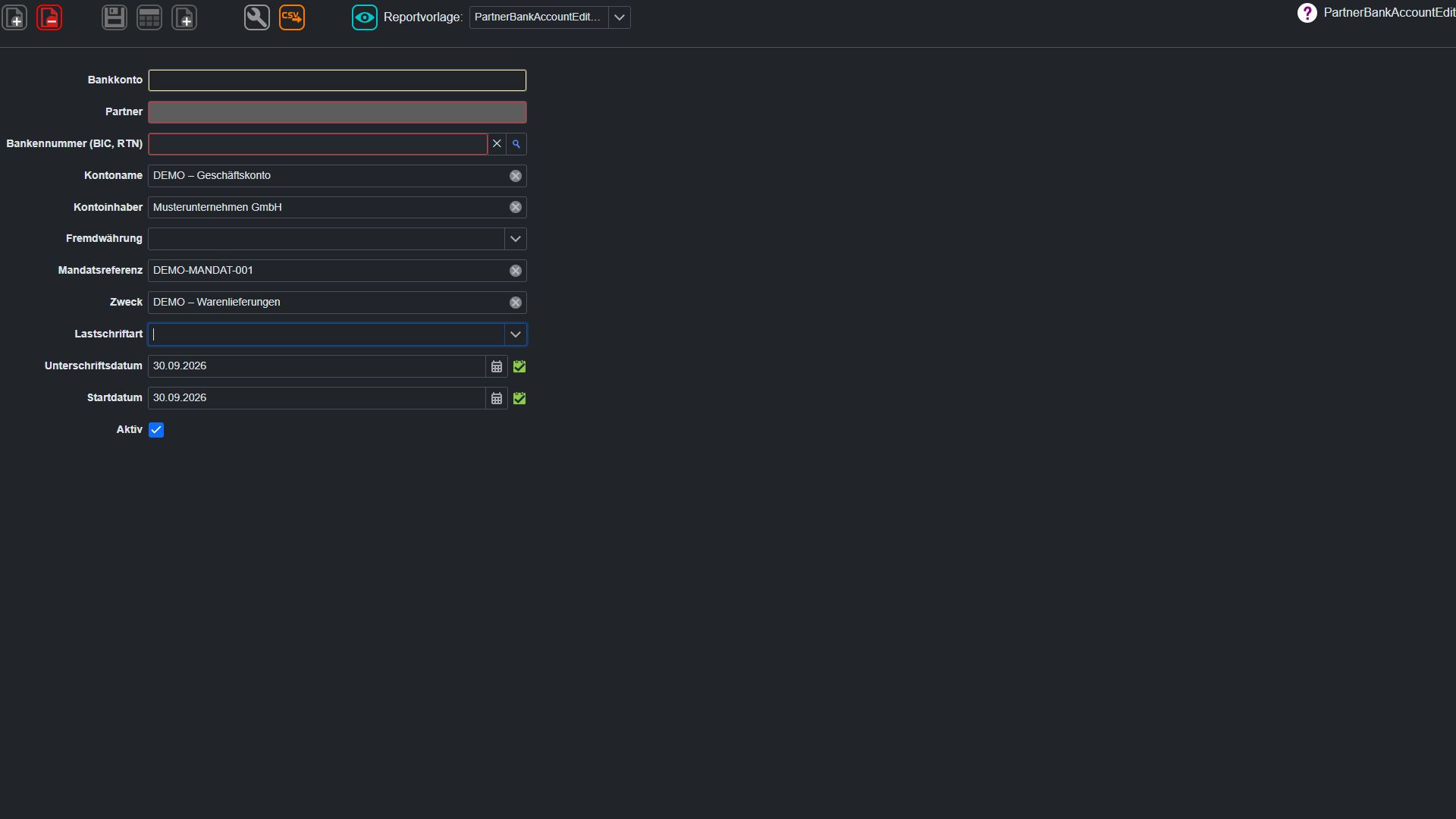Click the Lastschriftart input box
Image resolution: width=1456 pixels, height=819 pixels.
pos(327,334)
